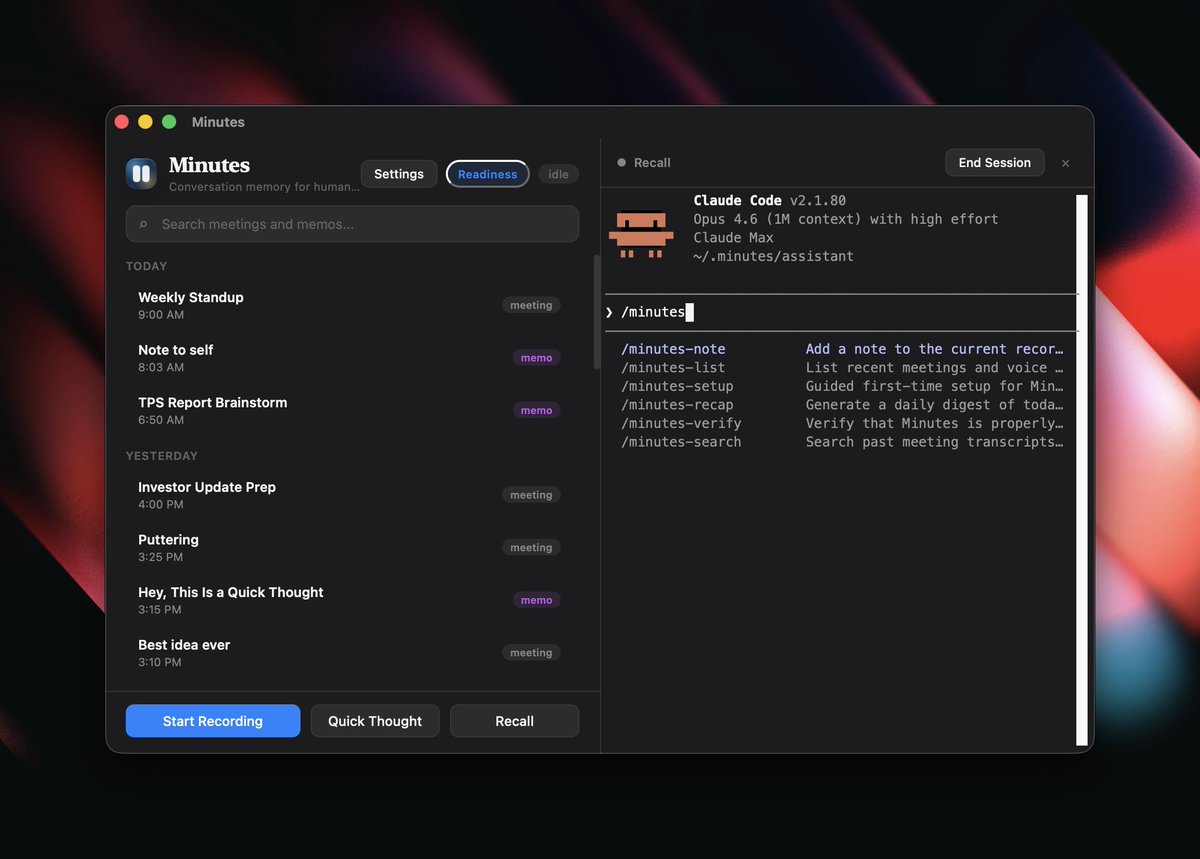Click the Recall status dot indicator
The height and width of the screenshot is (859, 1200).
(622, 162)
